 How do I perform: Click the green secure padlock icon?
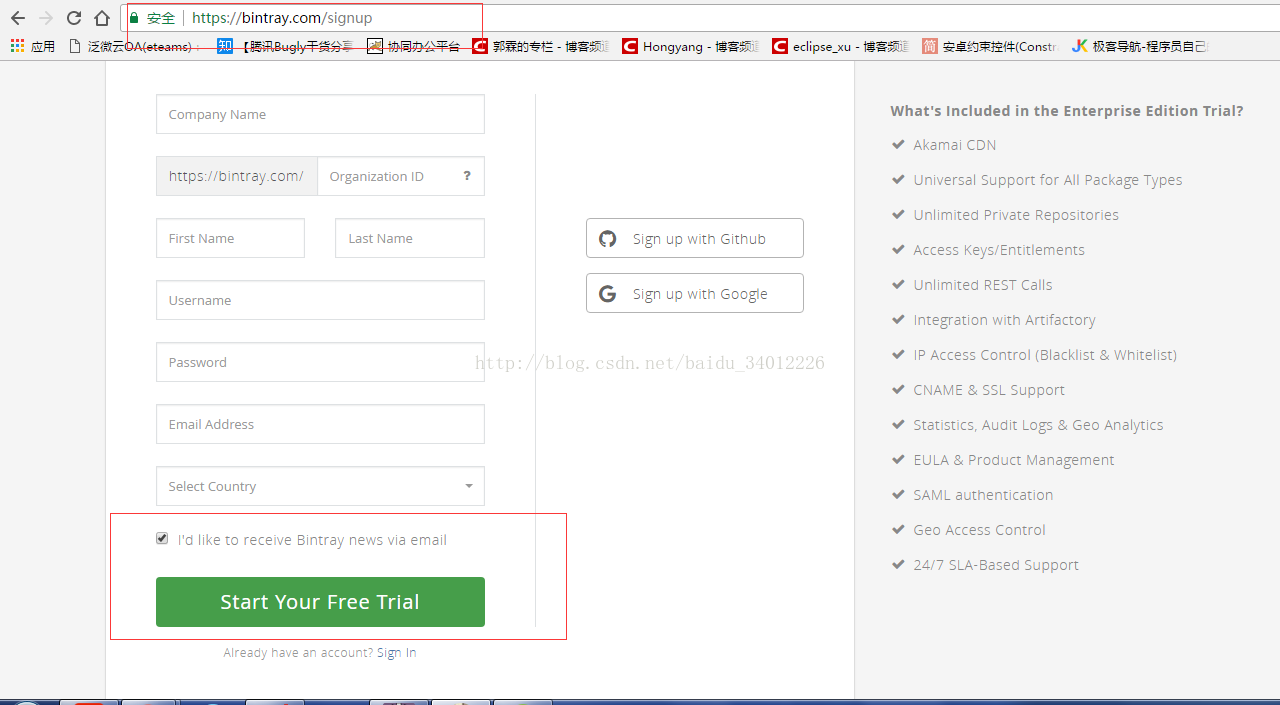pyautogui.click(x=134, y=18)
